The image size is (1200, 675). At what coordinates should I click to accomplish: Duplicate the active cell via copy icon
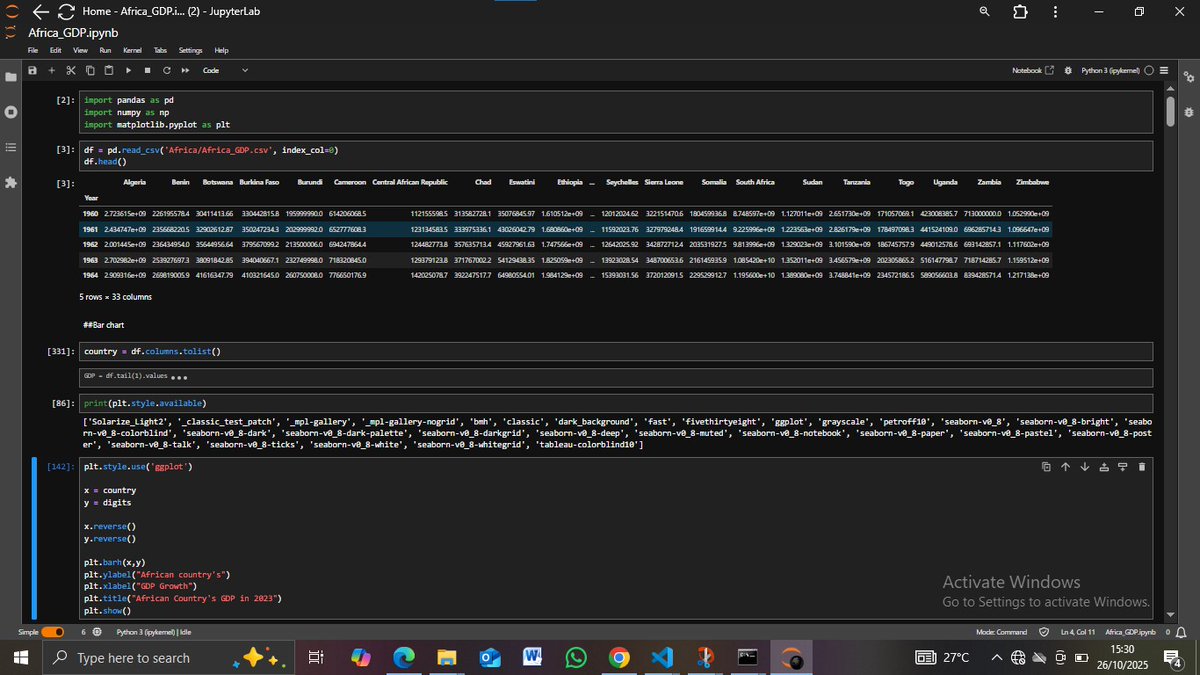click(x=1045, y=466)
